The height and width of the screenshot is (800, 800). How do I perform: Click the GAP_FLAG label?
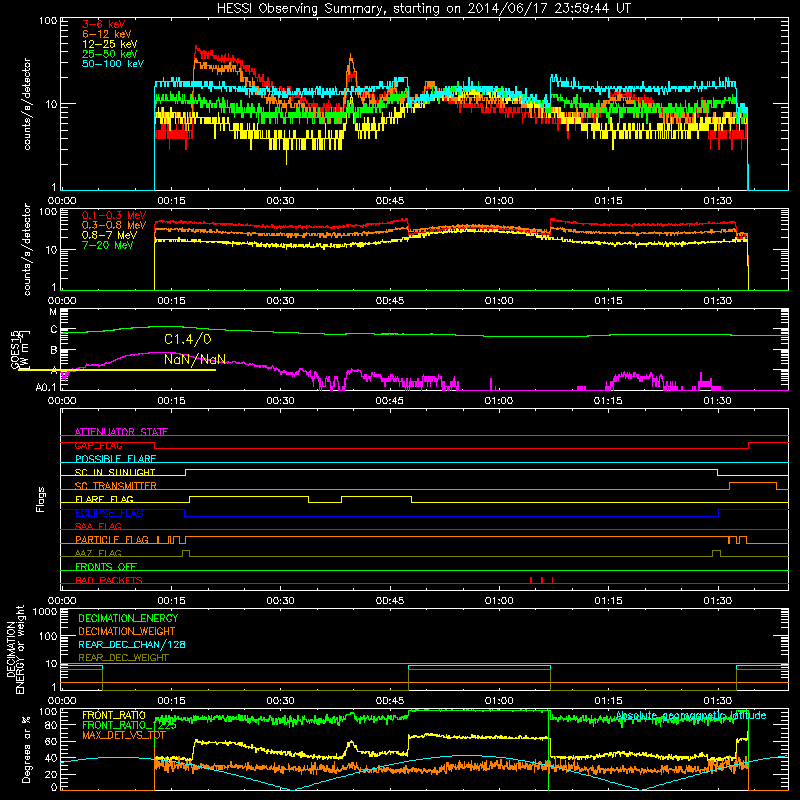98,445
